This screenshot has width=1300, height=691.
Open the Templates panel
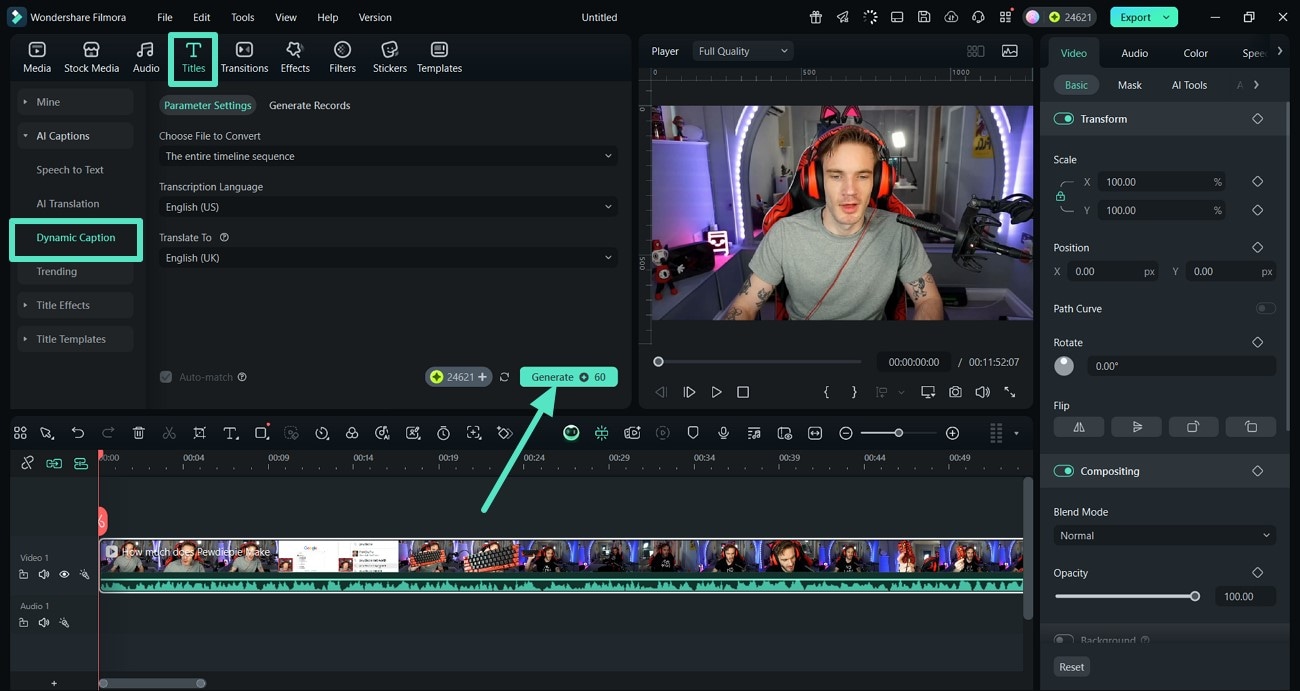point(439,57)
